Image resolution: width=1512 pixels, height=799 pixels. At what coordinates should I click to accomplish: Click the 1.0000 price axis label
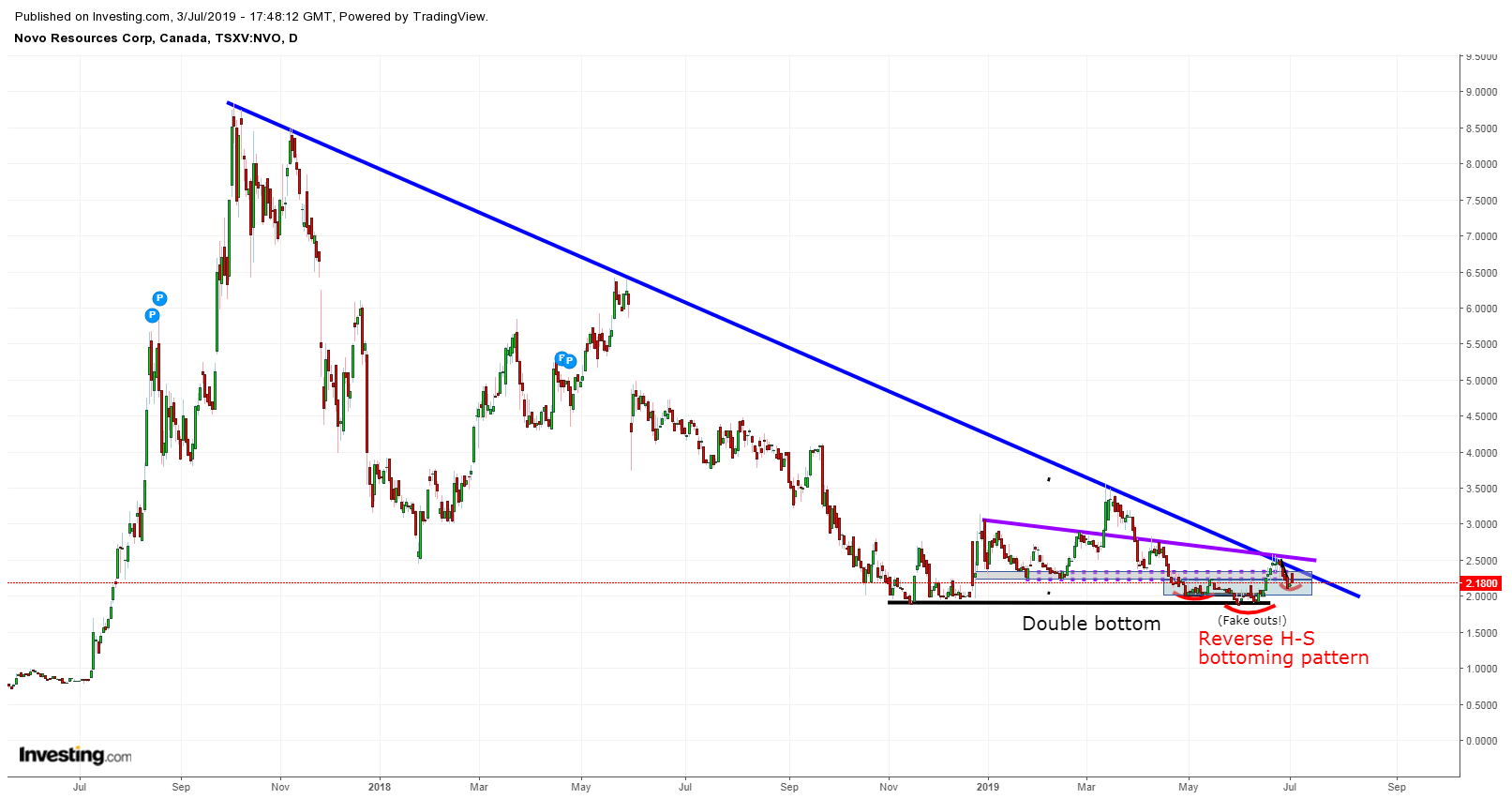point(1482,669)
